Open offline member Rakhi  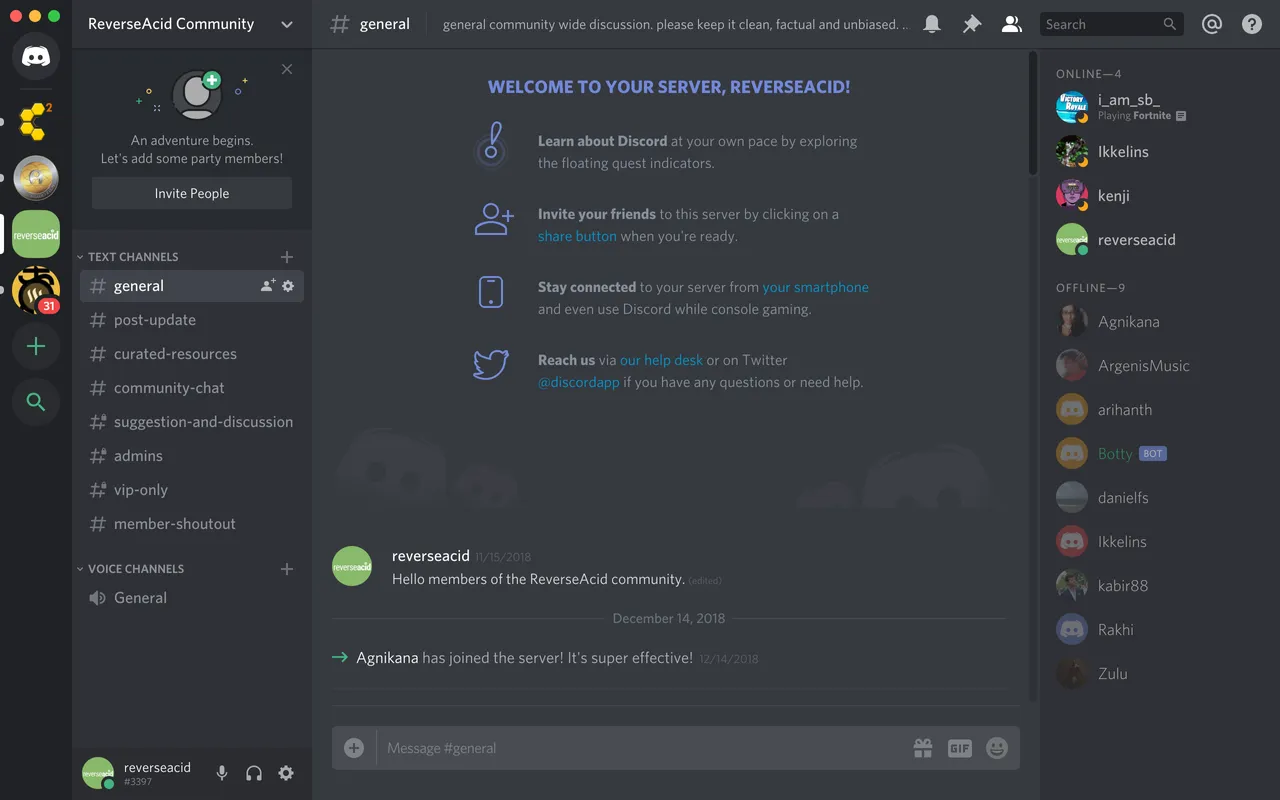(x=1160, y=630)
